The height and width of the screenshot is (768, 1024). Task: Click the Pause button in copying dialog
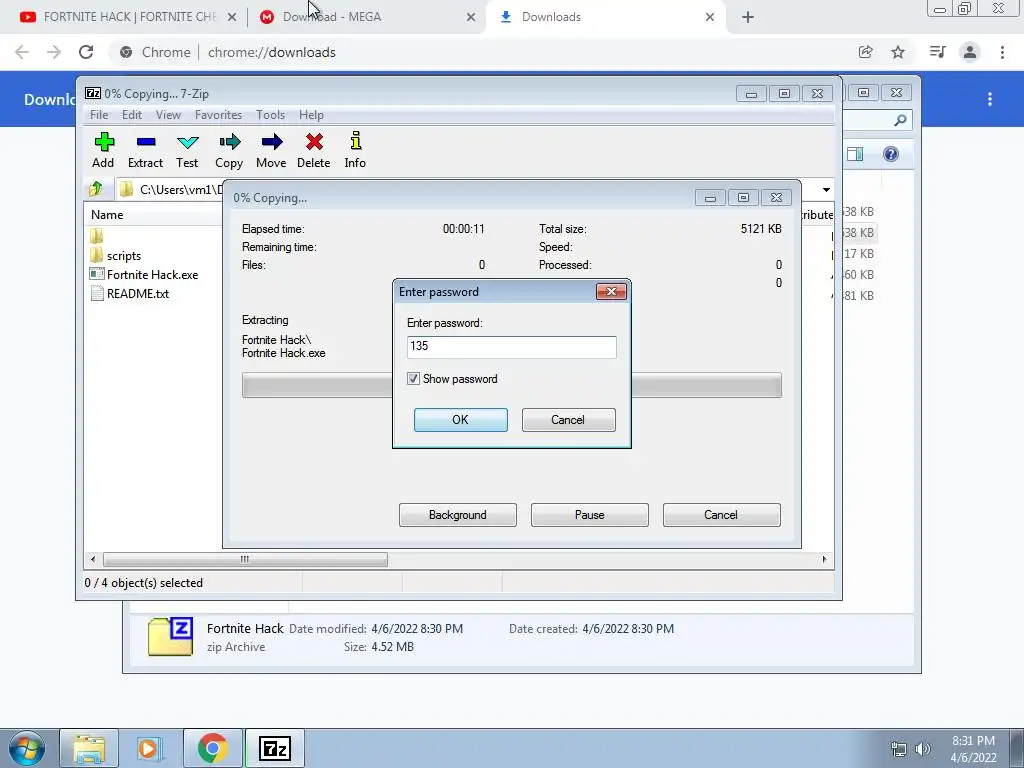pyautogui.click(x=590, y=515)
